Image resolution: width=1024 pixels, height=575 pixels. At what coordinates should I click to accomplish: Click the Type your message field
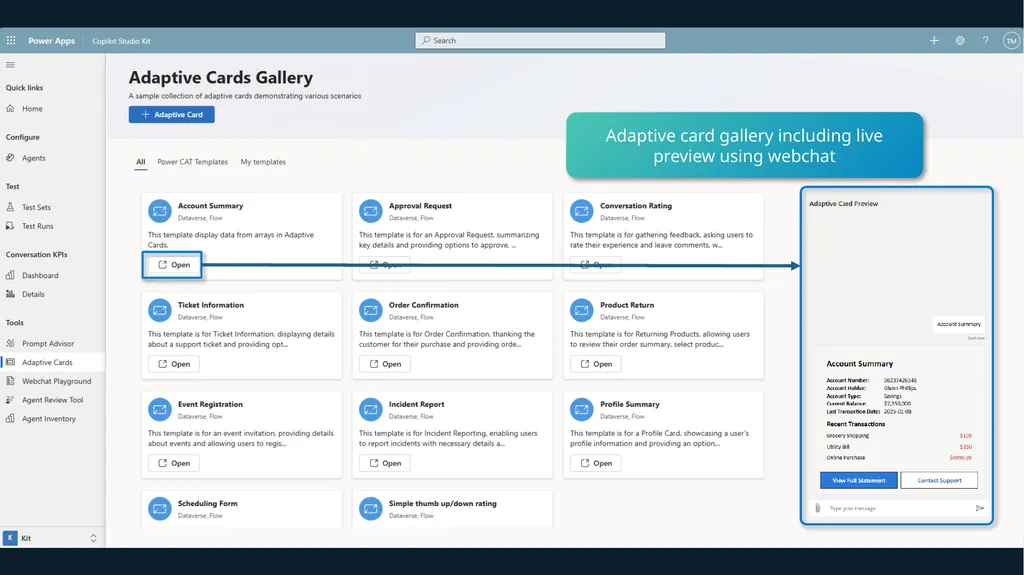898,508
